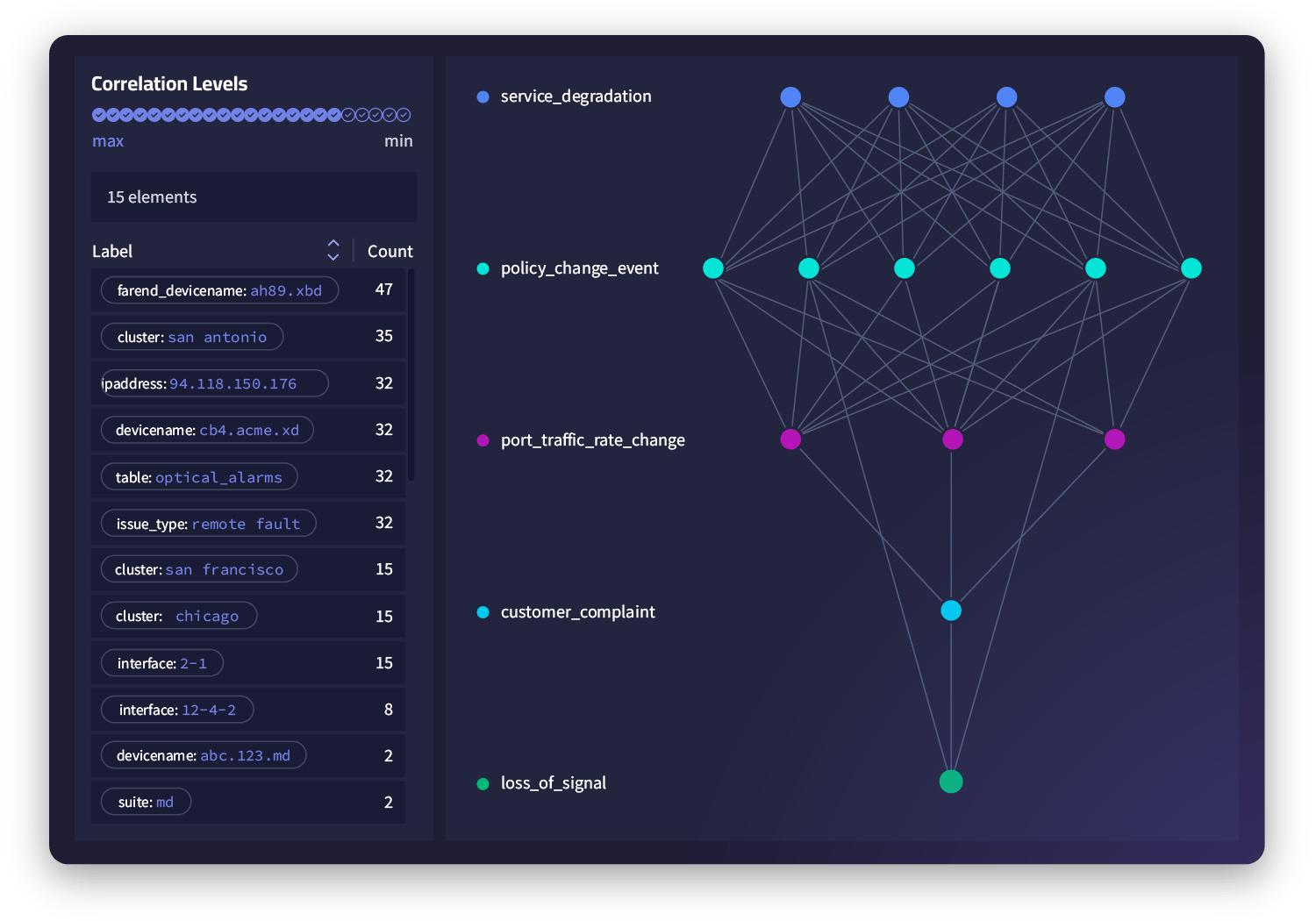Open the 15 elements selector
Viewport: 1316px width, 921px height.
(x=254, y=196)
